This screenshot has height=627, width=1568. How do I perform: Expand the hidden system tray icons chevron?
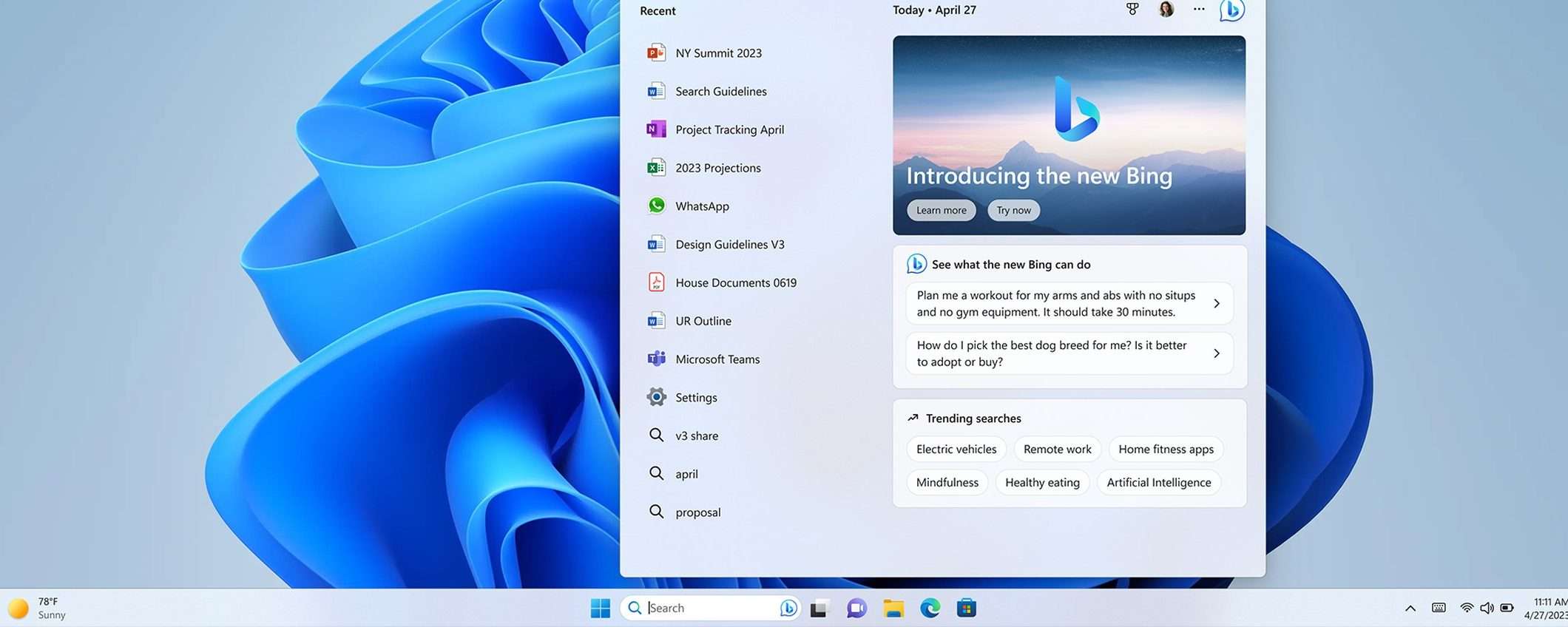[1410, 608]
